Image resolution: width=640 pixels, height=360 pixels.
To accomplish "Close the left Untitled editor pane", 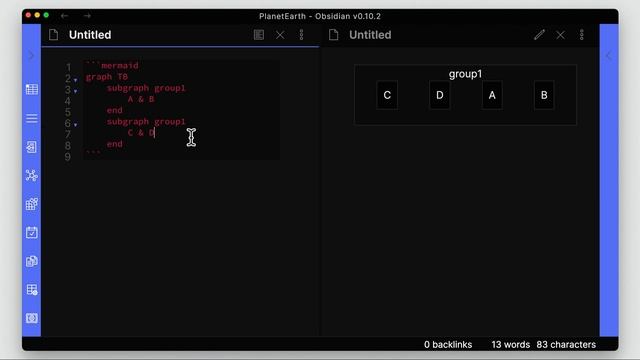I will pos(280,35).
